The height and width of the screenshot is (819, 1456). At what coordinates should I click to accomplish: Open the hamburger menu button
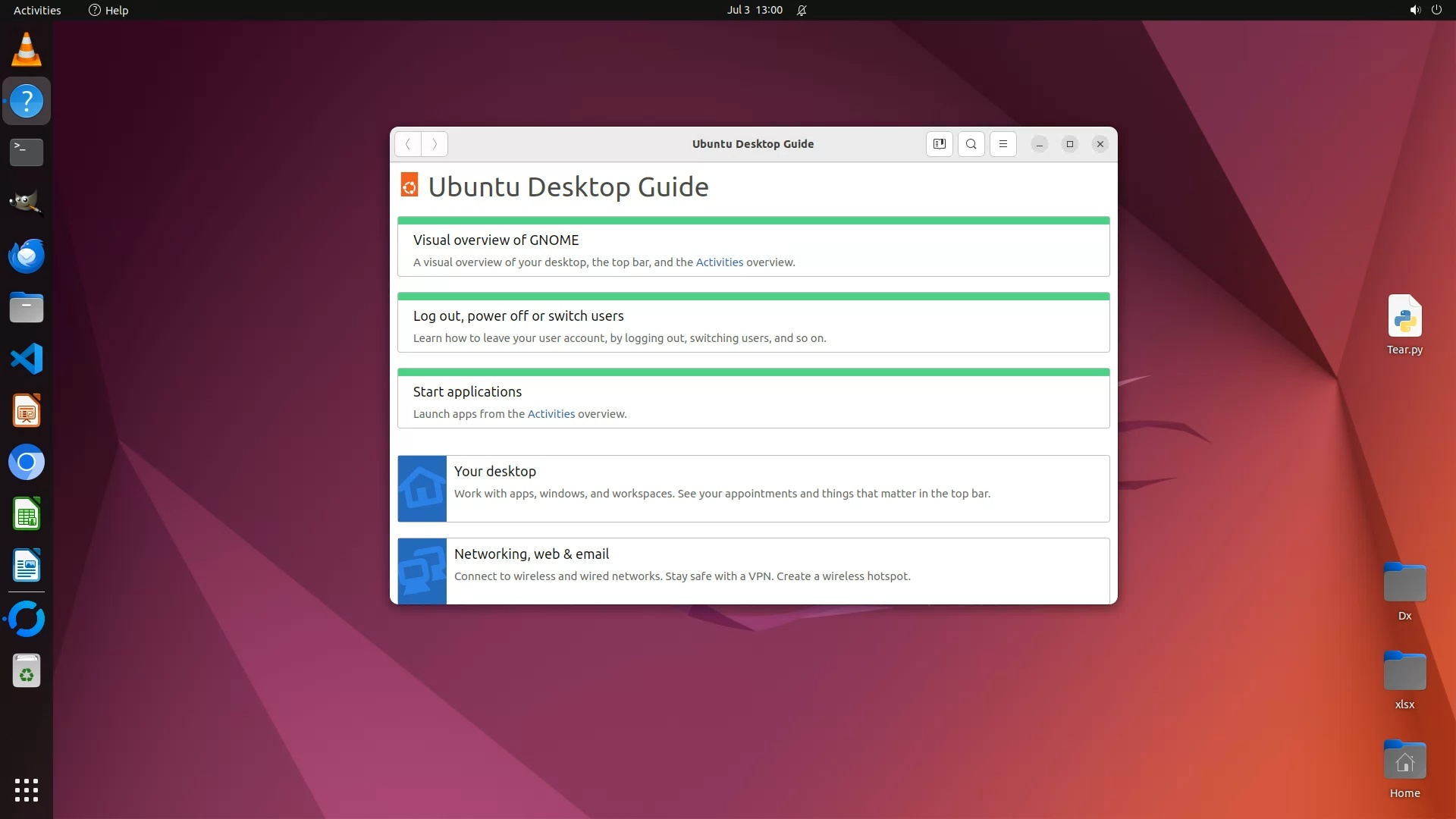(x=1003, y=144)
